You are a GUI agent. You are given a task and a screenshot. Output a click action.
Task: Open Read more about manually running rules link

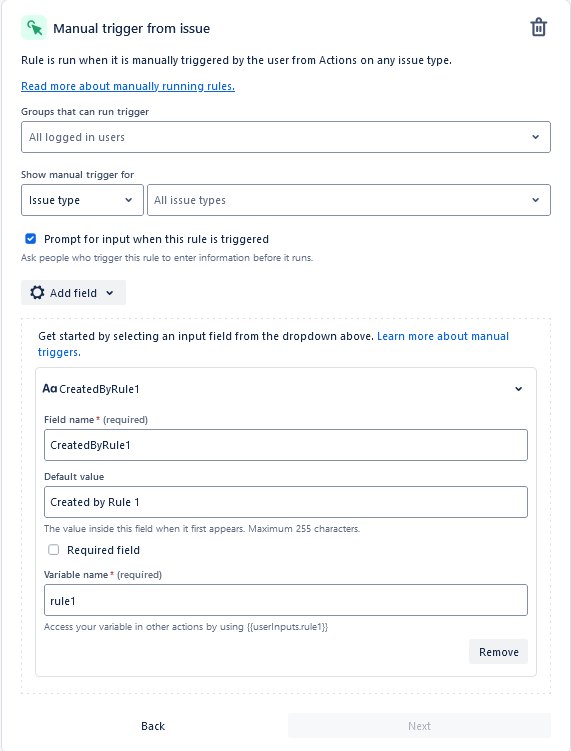point(128,86)
